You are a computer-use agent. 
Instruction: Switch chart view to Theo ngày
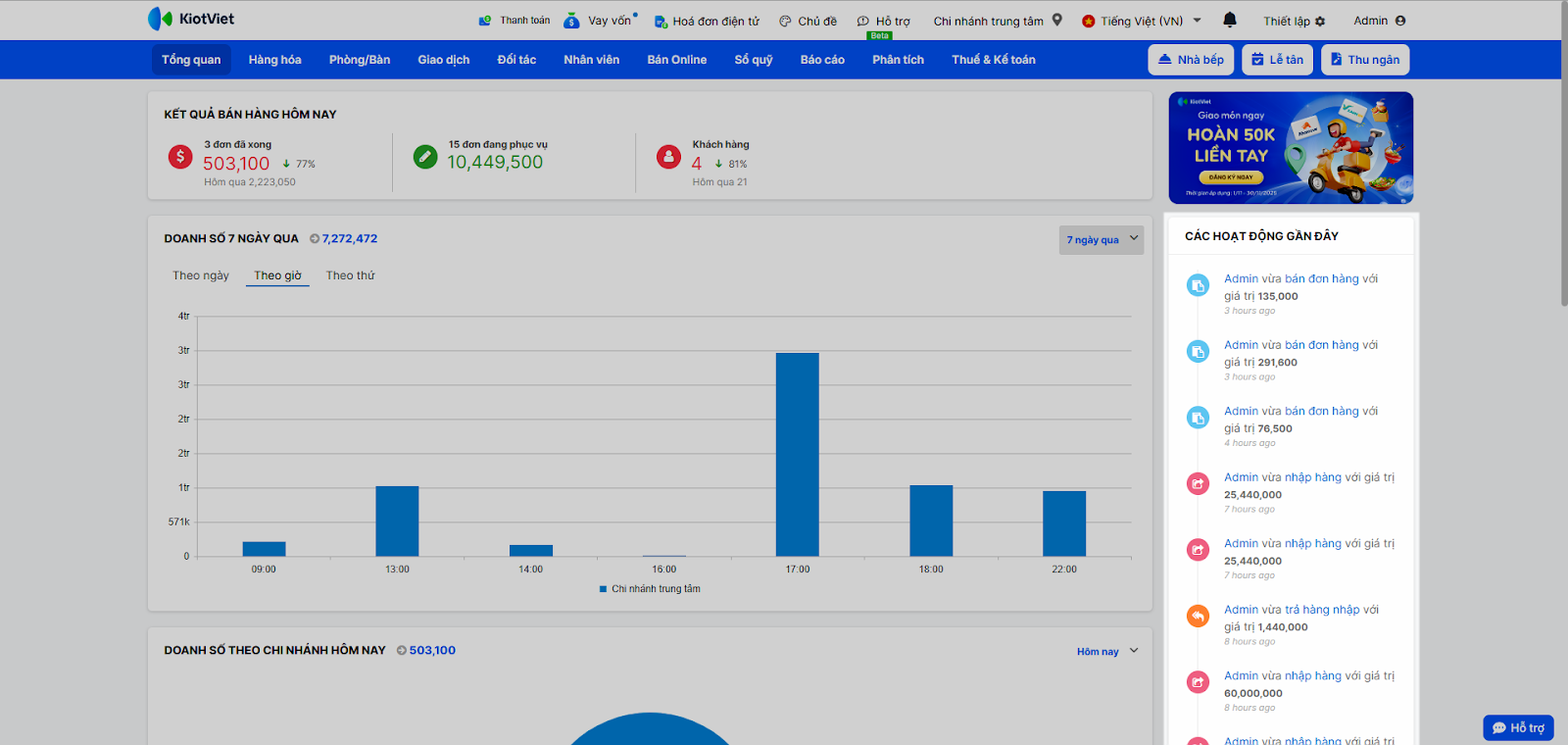(x=201, y=275)
